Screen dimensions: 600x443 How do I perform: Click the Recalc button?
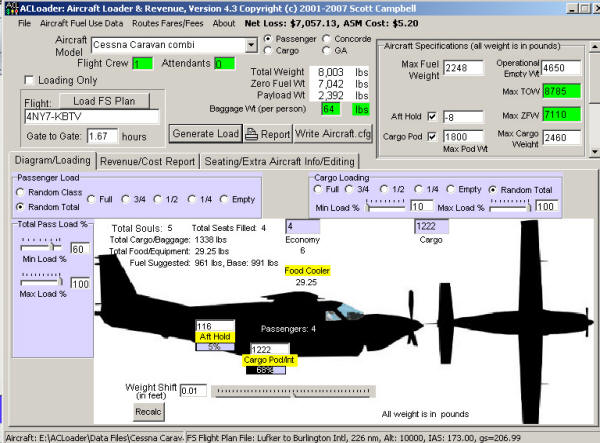(x=148, y=411)
